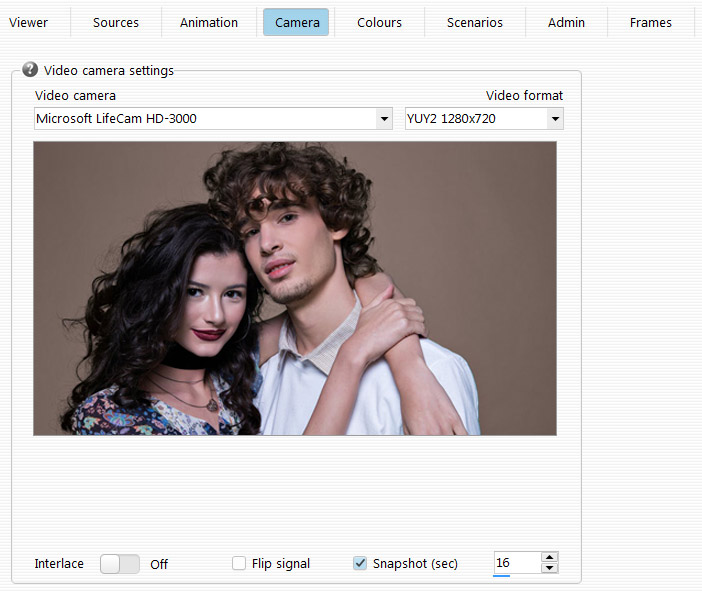Open the Sources tab

click(x=116, y=22)
